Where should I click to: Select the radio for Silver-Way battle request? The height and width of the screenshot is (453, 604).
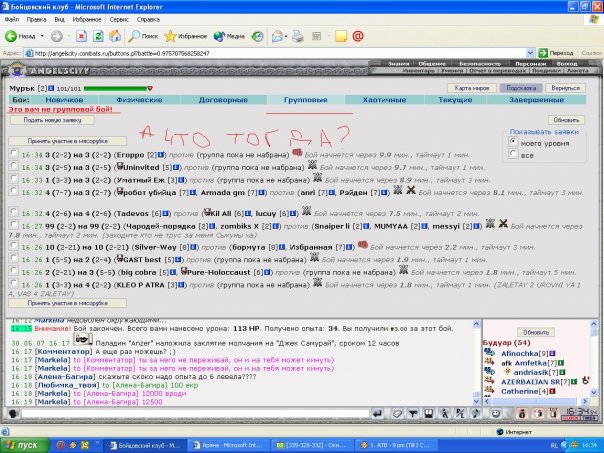point(14,245)
